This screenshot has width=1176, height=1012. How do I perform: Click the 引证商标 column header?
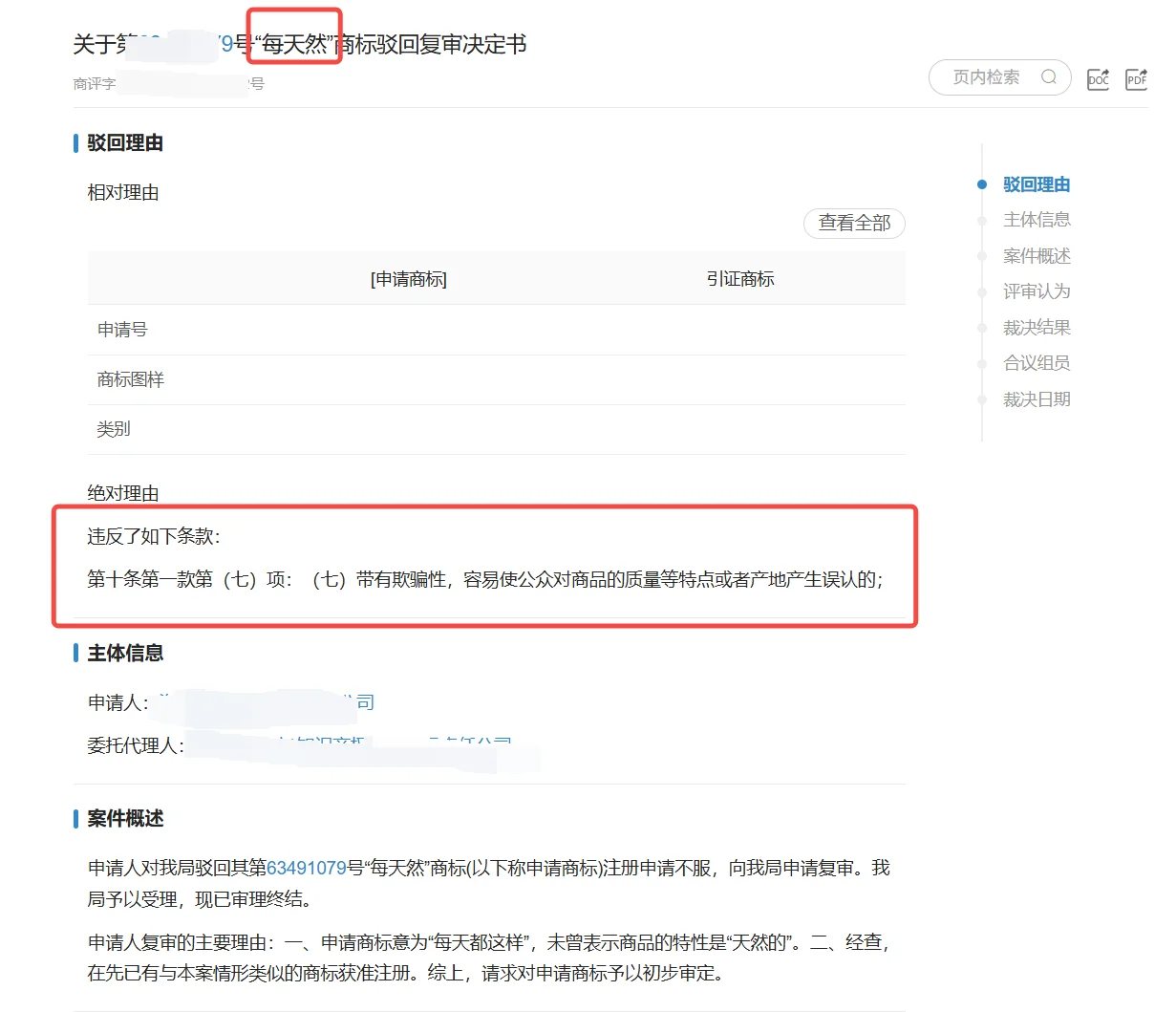pos(740,278)
